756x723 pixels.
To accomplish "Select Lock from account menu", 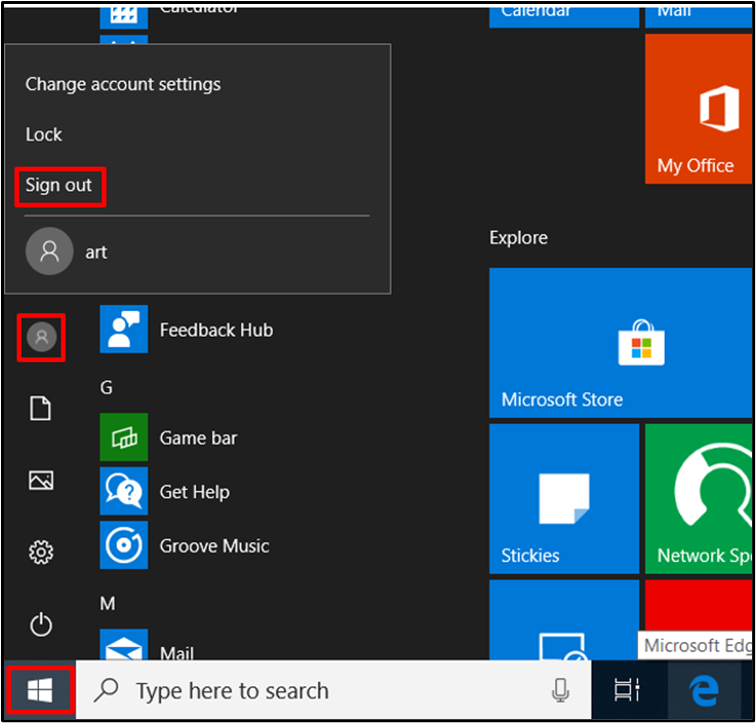I will [44, 134].
